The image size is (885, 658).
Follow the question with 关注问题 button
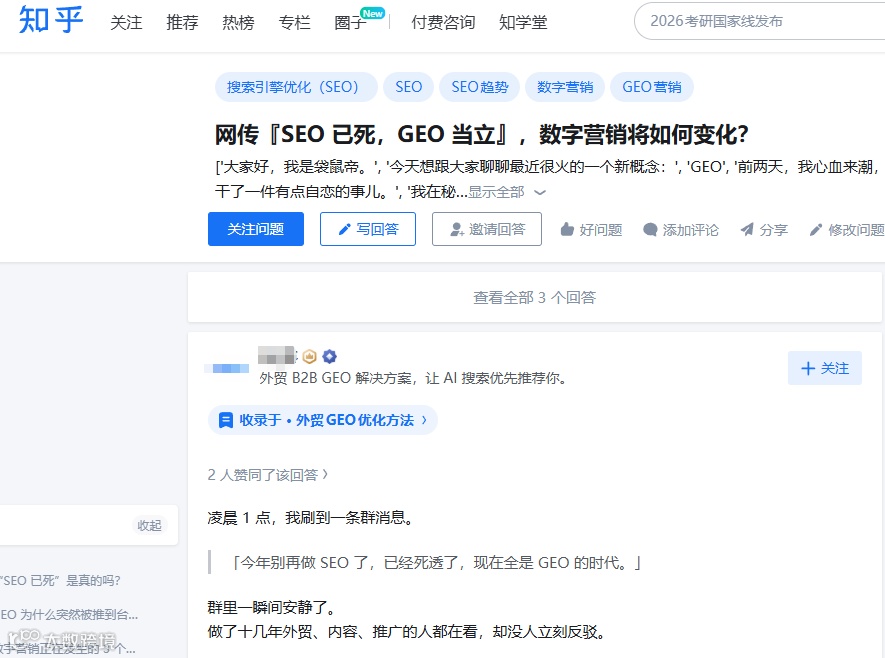click(256, 229)
